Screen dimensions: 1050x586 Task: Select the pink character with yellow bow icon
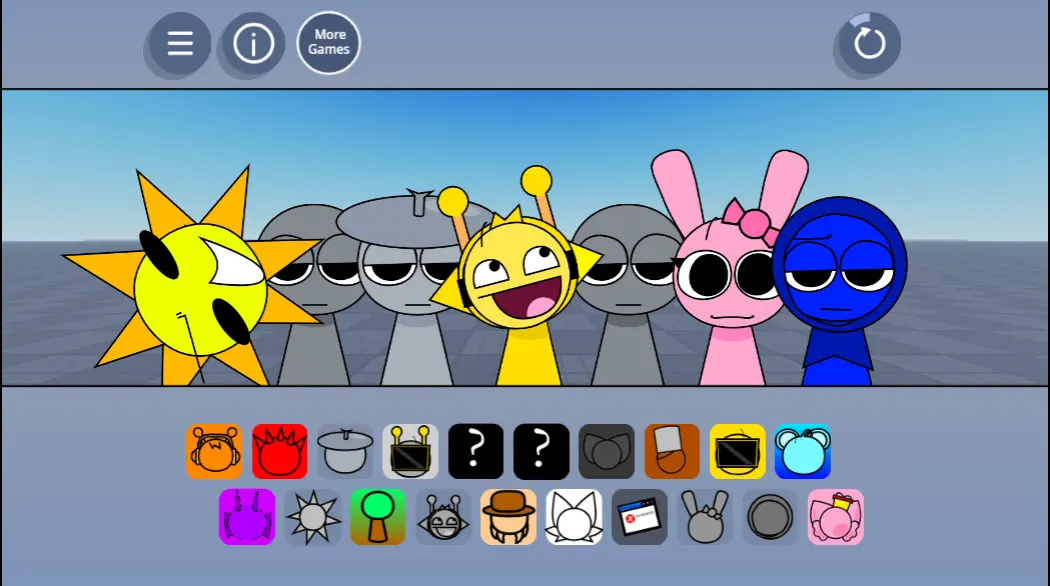click(x=836, y=517)
